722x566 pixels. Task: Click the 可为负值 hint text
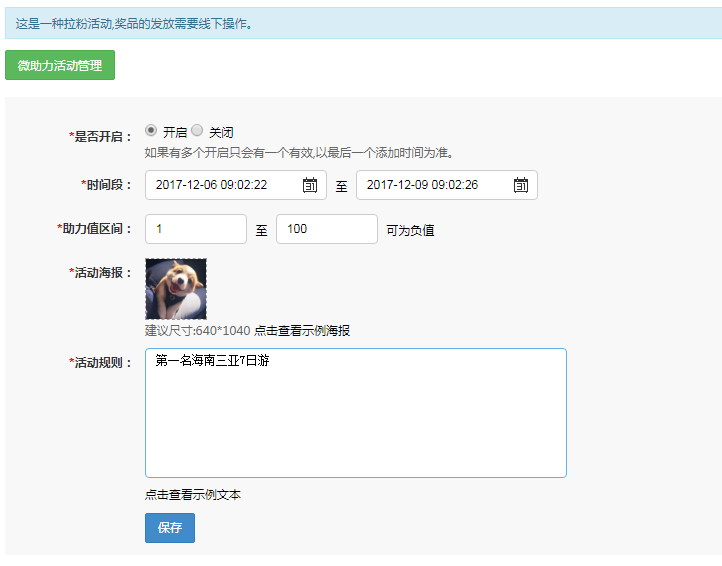tap(410, 230)
